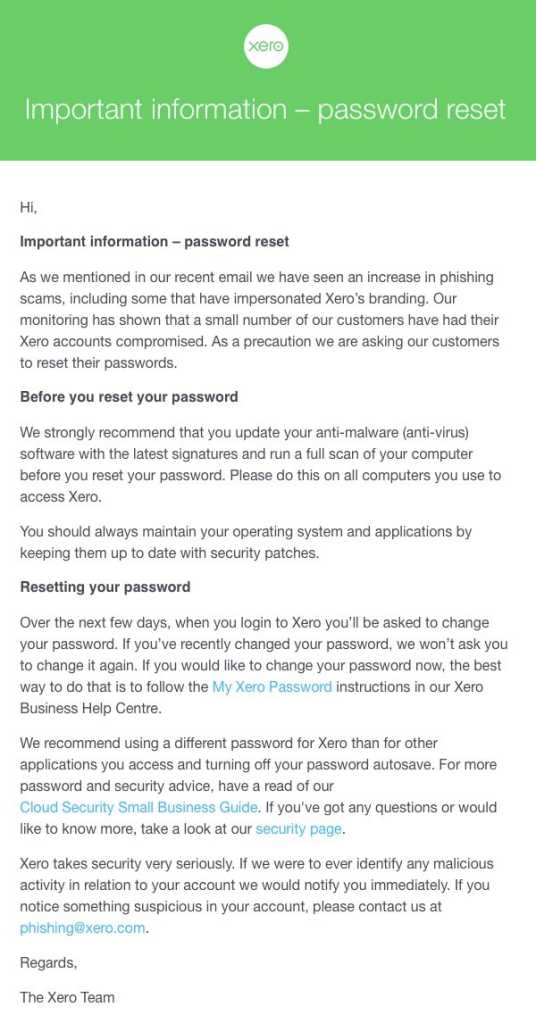Click the 'Before you reset your password' heading
536x1023 pixels.
[129, 397]
